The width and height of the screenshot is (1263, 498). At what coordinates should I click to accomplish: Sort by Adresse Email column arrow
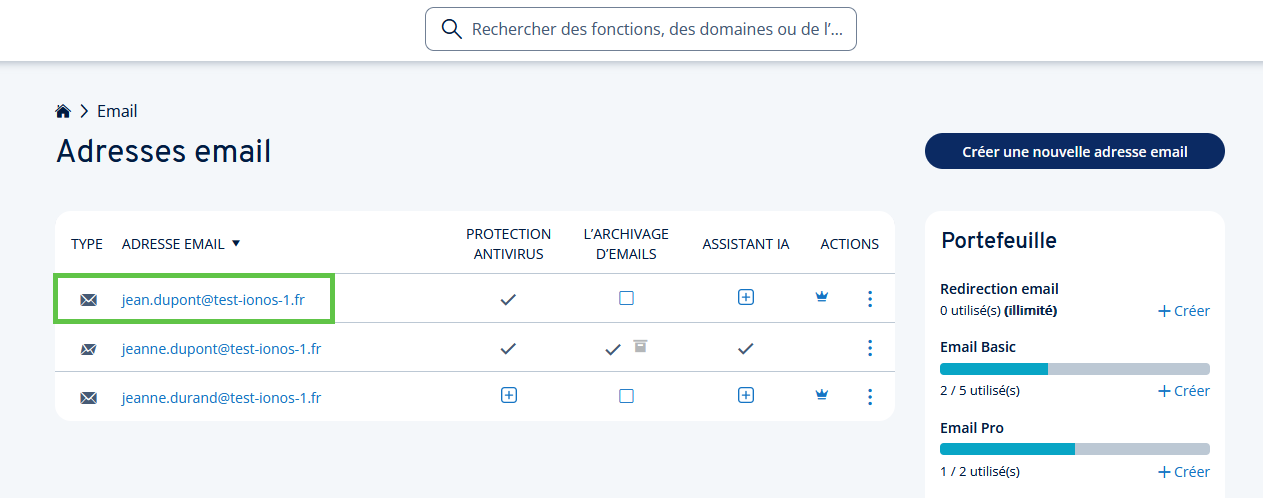[x=236, y=243]
